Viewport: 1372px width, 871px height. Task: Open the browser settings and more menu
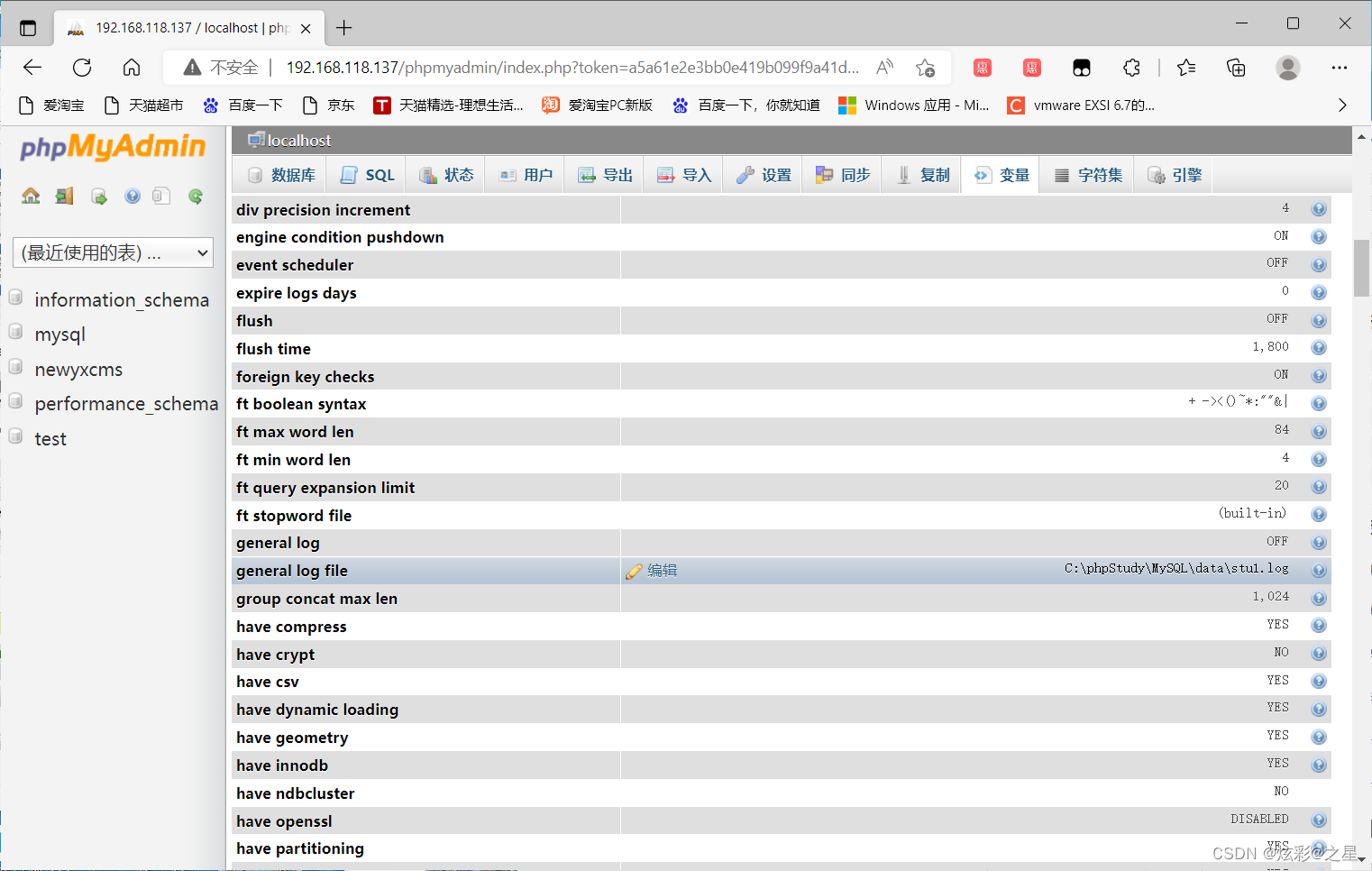pos(1339,68)
